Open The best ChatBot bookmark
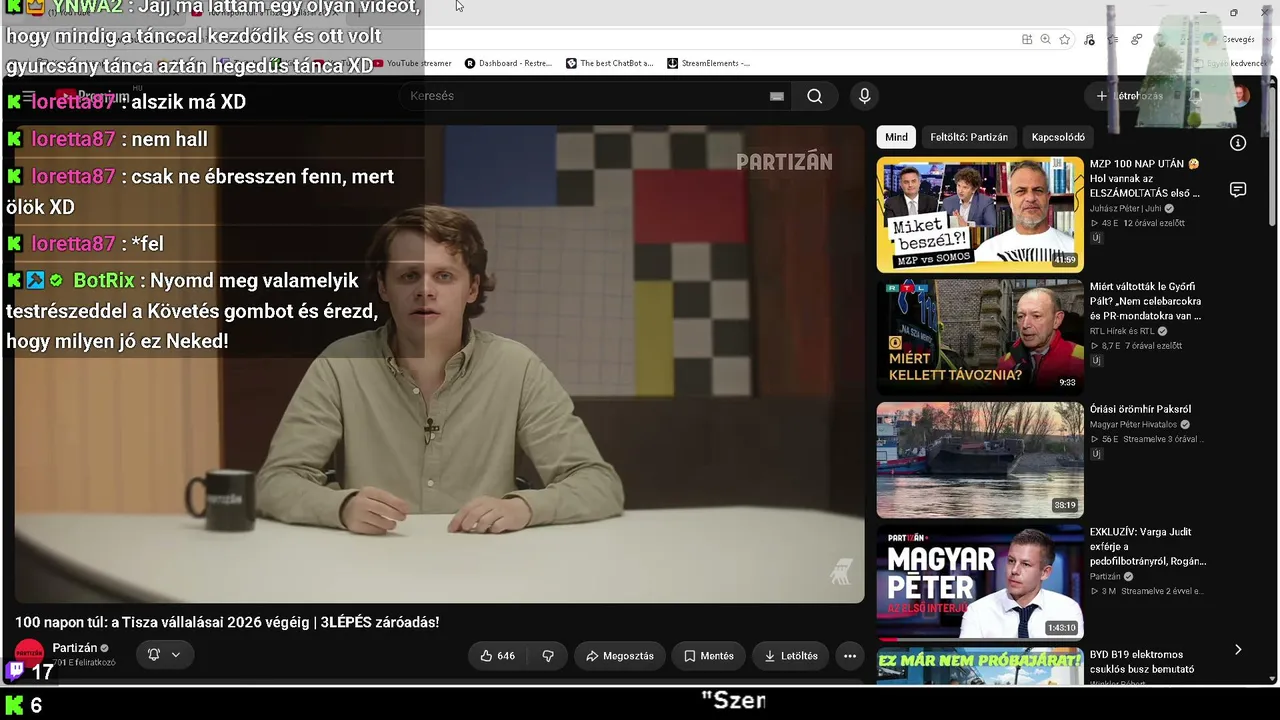Viewport: 1280px width, 720px height. click(x=610, y=63)
